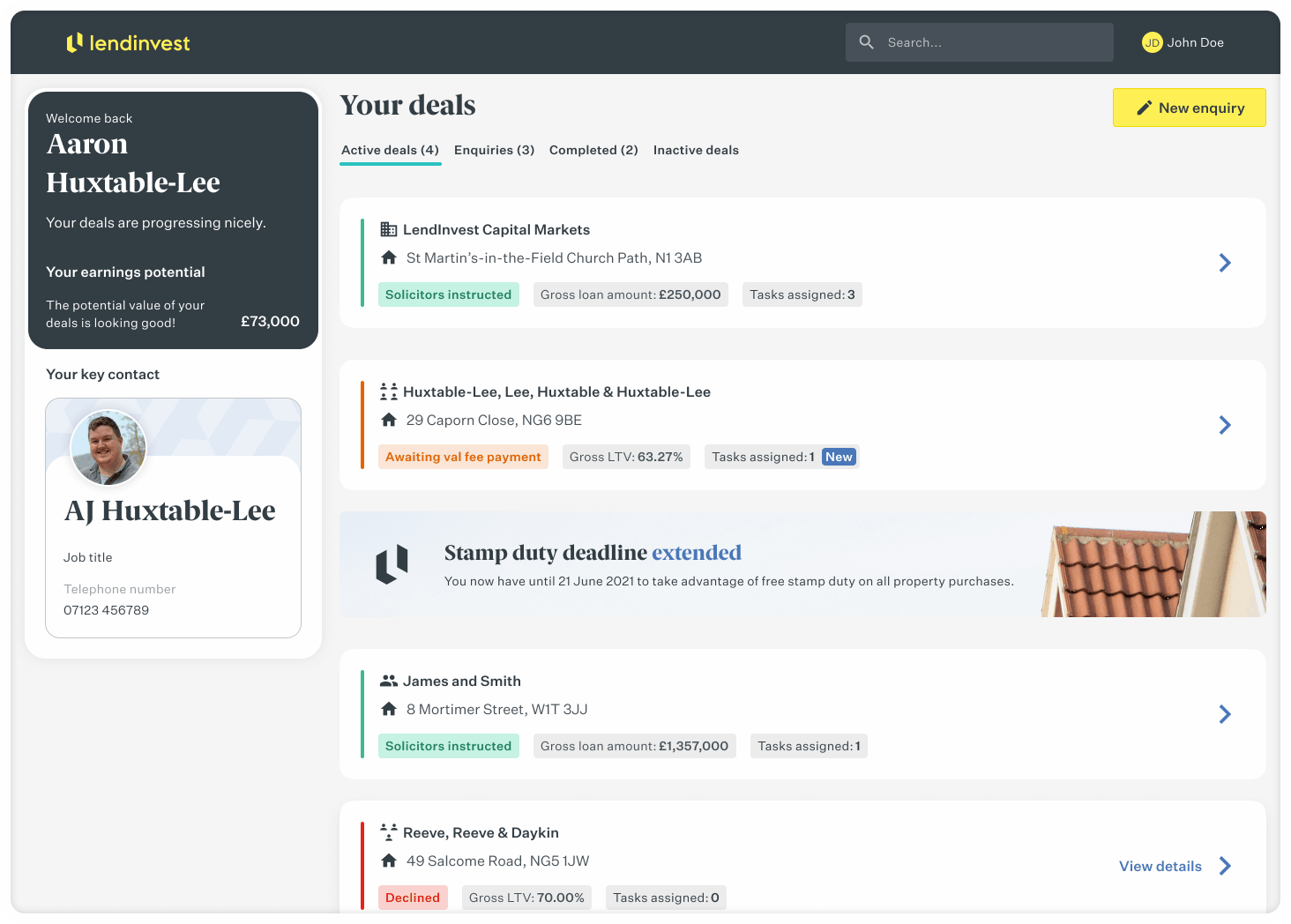Screen dimensions: 1291x924
Task: Click AJ Huxtable-Lee's profile photo
Action: [108, 447]
